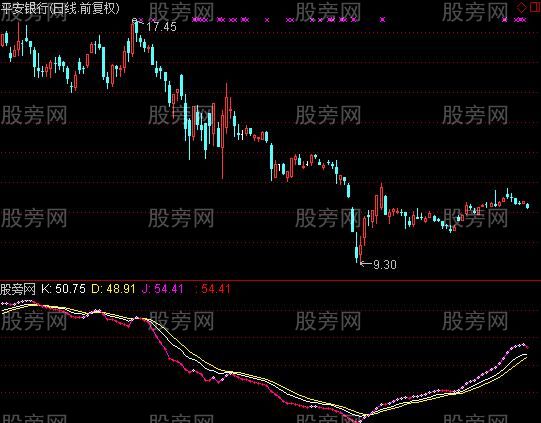Click the 股旁网 indicator name label
The height and width of the screenshot is (423, 541).
[x=18, y=289]
